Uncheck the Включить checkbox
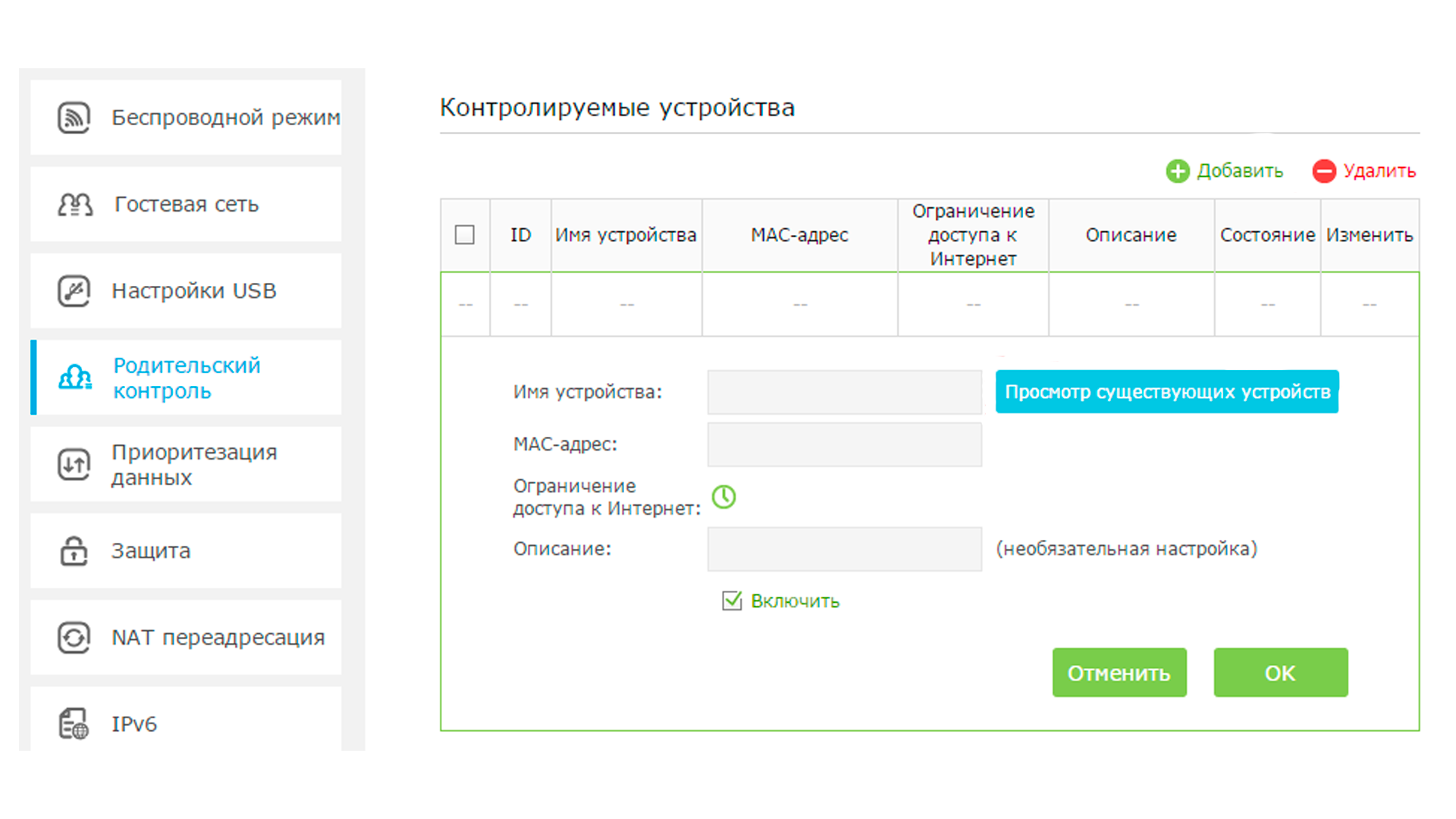Viewport: 1456px width, 819px height. click(732, 601)
